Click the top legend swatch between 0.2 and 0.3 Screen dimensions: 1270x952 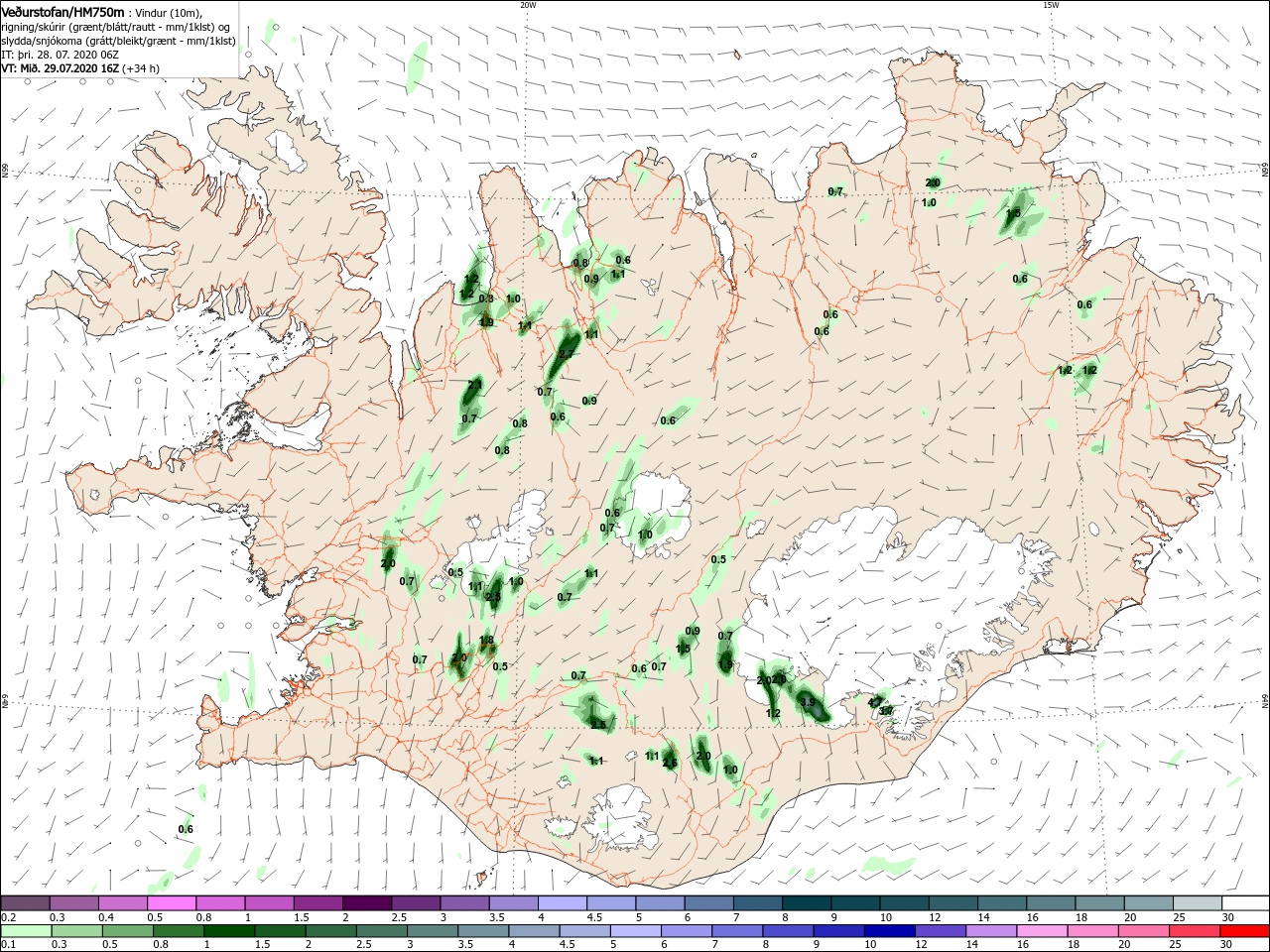pyautogui.click(x=25, y=903)
